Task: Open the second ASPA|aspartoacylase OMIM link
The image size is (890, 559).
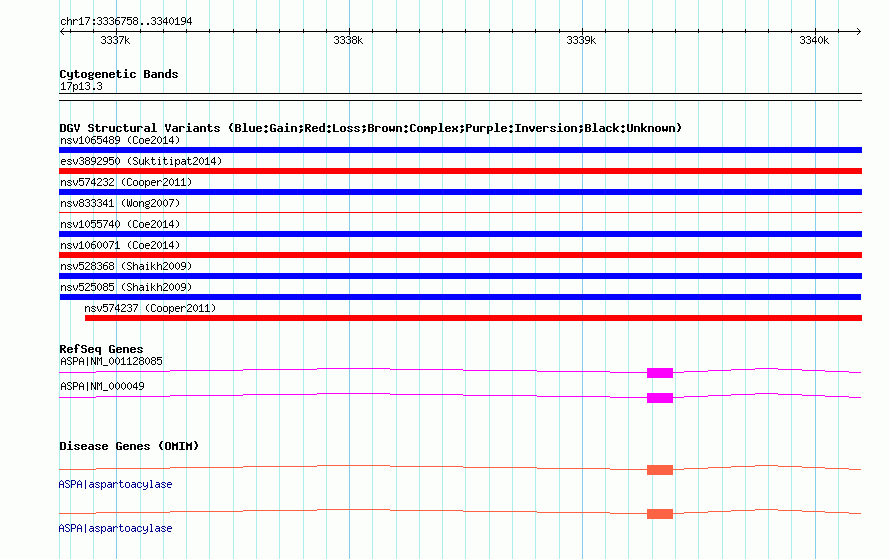Action: click(115, 528)
